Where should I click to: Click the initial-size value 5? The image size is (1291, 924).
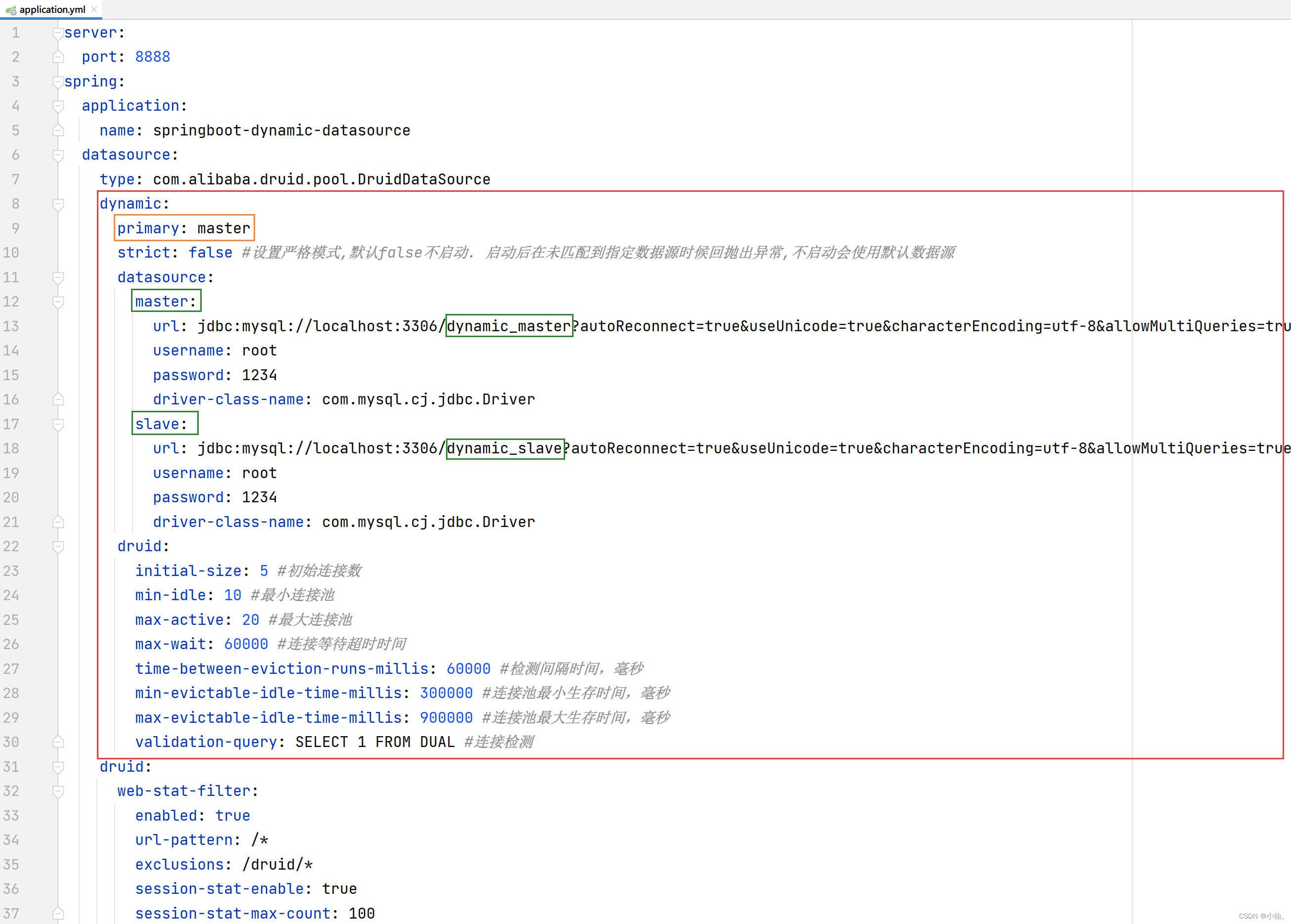[x=264, y=571]
